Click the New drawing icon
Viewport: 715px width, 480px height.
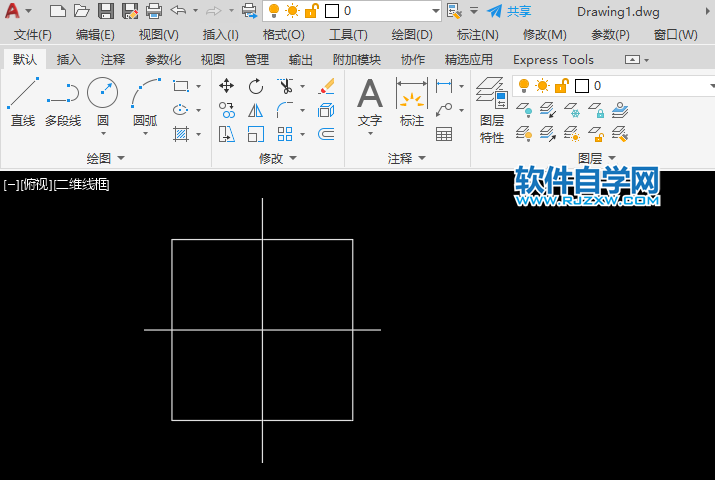pyautogui.click(x=57, y=10)
